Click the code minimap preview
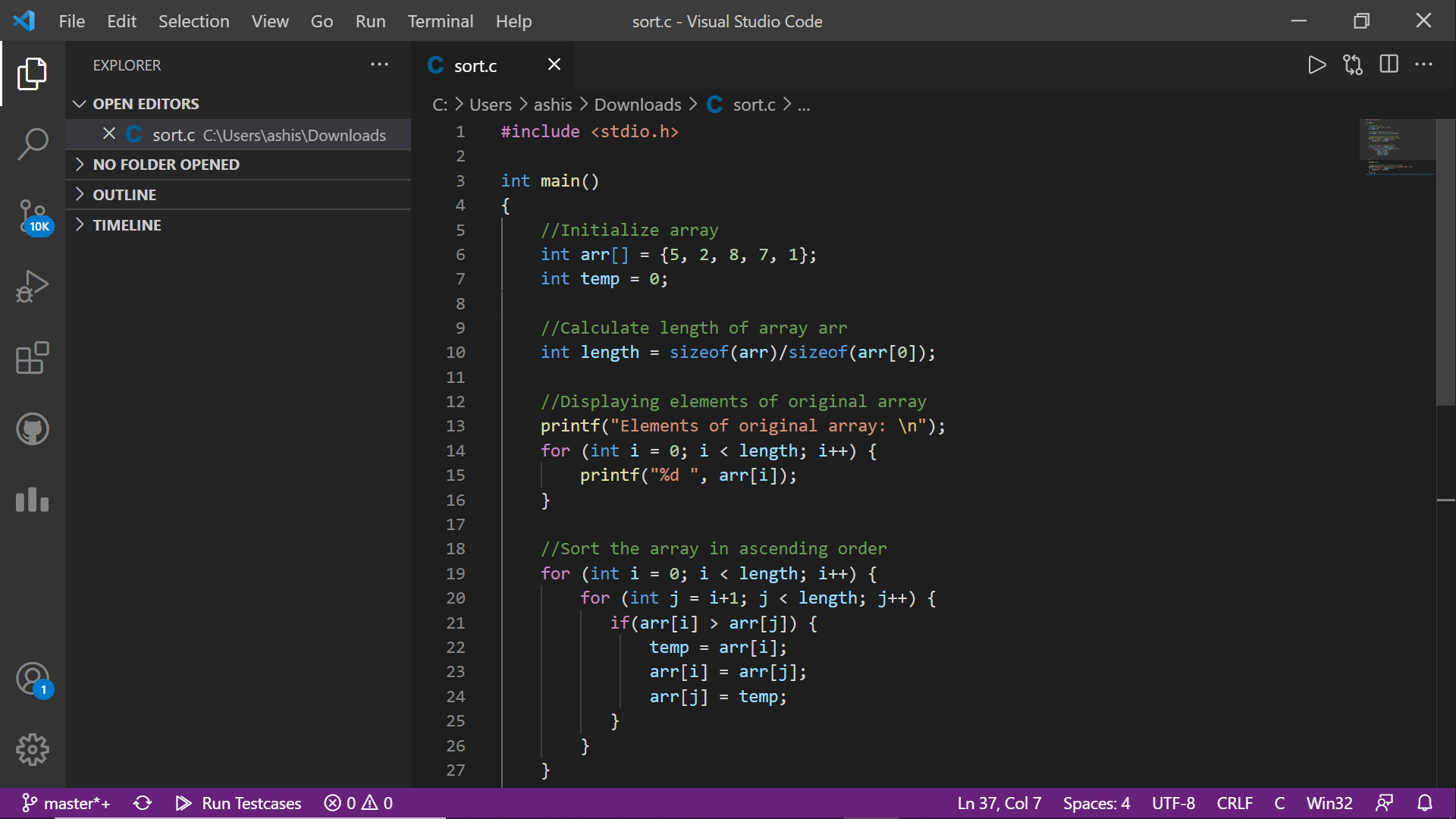This screenshot has width=1456, height=819. tap(1397, 147)
